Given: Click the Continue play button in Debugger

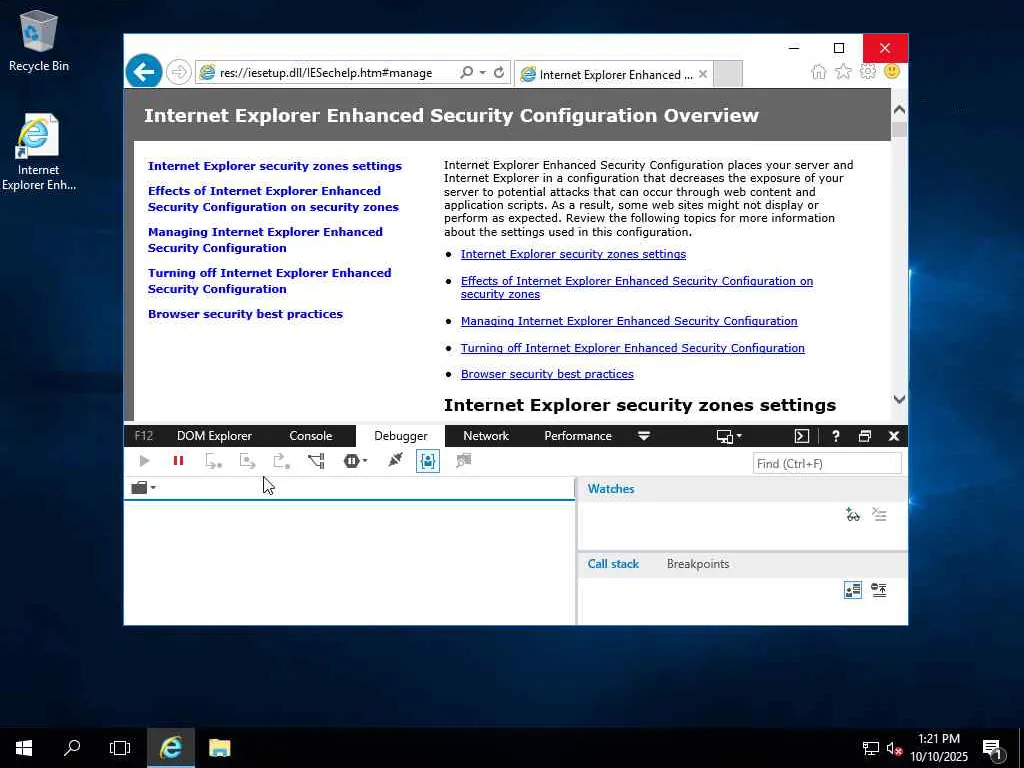Looking at the screenshot, I should pyautogui.click(x=144, y=461).
